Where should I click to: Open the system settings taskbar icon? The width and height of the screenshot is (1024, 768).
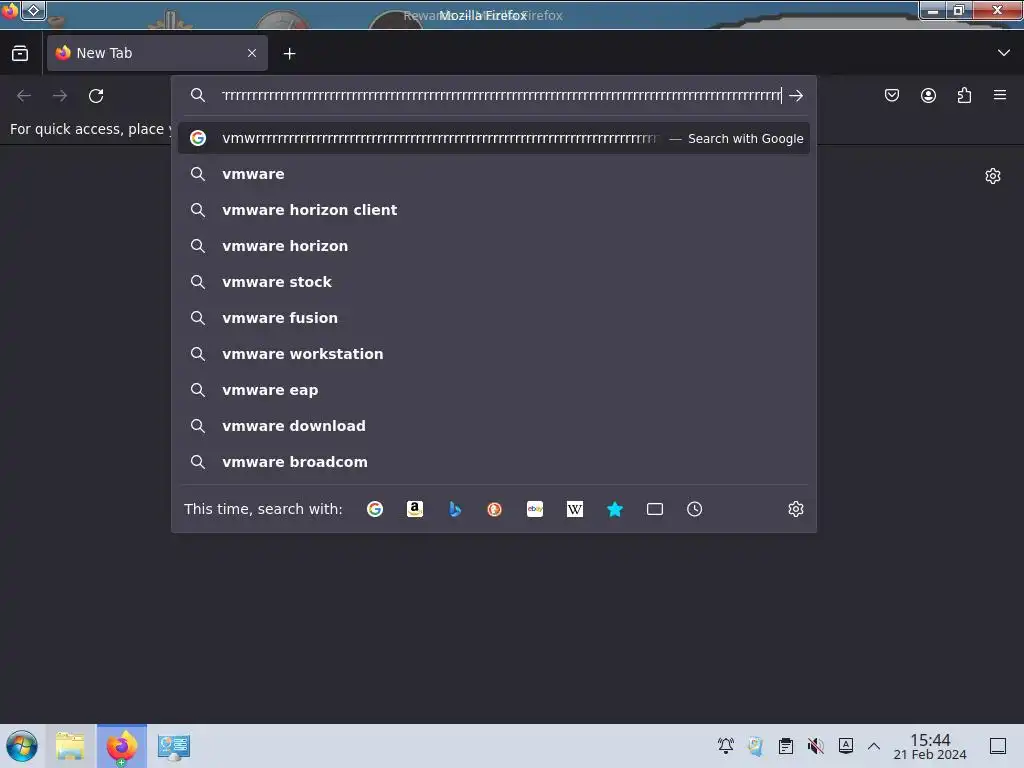174,746
